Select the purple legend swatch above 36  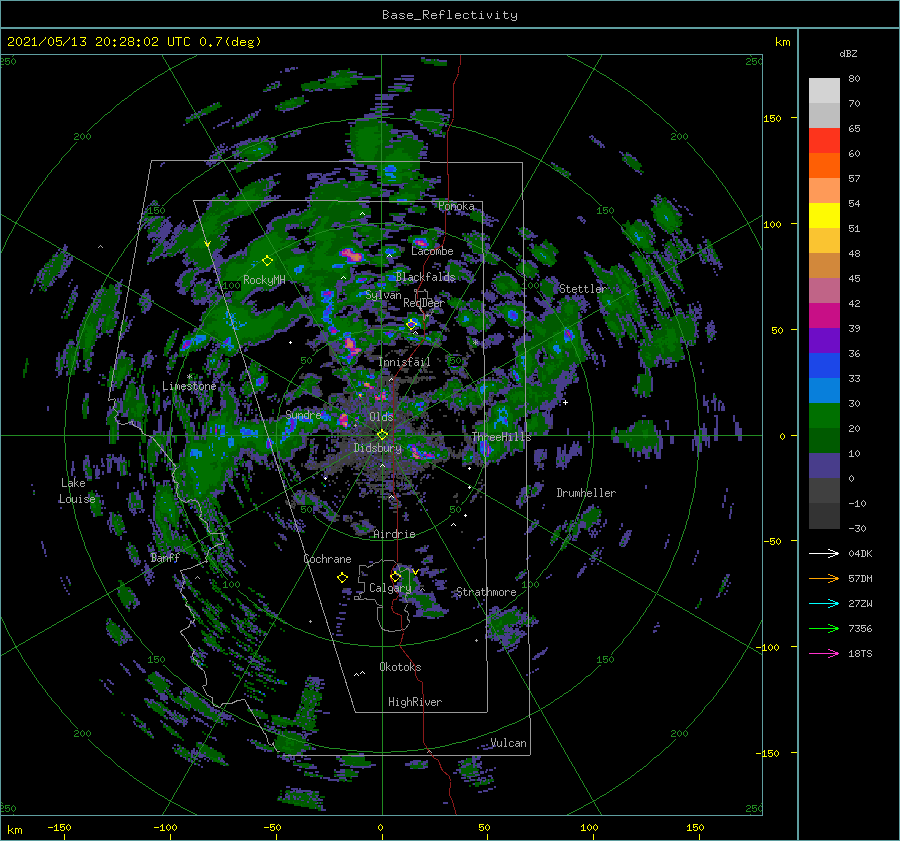[x=824, y=341]
